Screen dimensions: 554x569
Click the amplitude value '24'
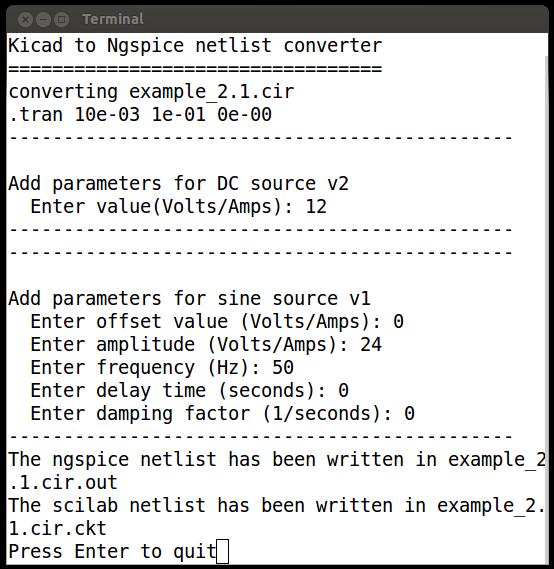[371, 345]
